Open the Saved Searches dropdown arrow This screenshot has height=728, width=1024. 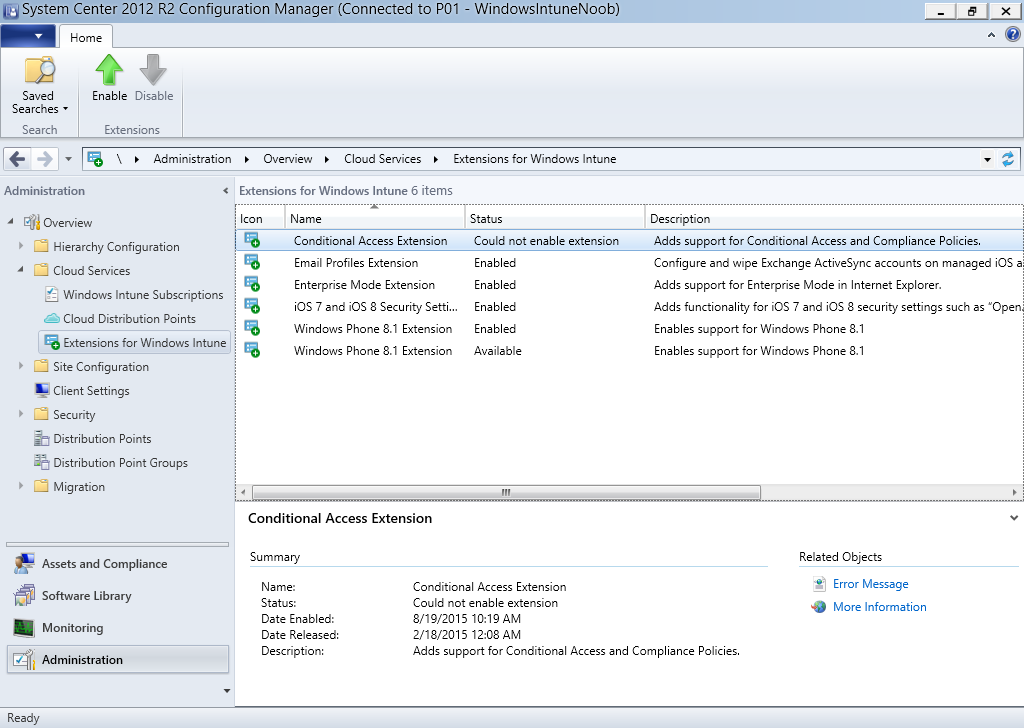click(x=65, y=109)
